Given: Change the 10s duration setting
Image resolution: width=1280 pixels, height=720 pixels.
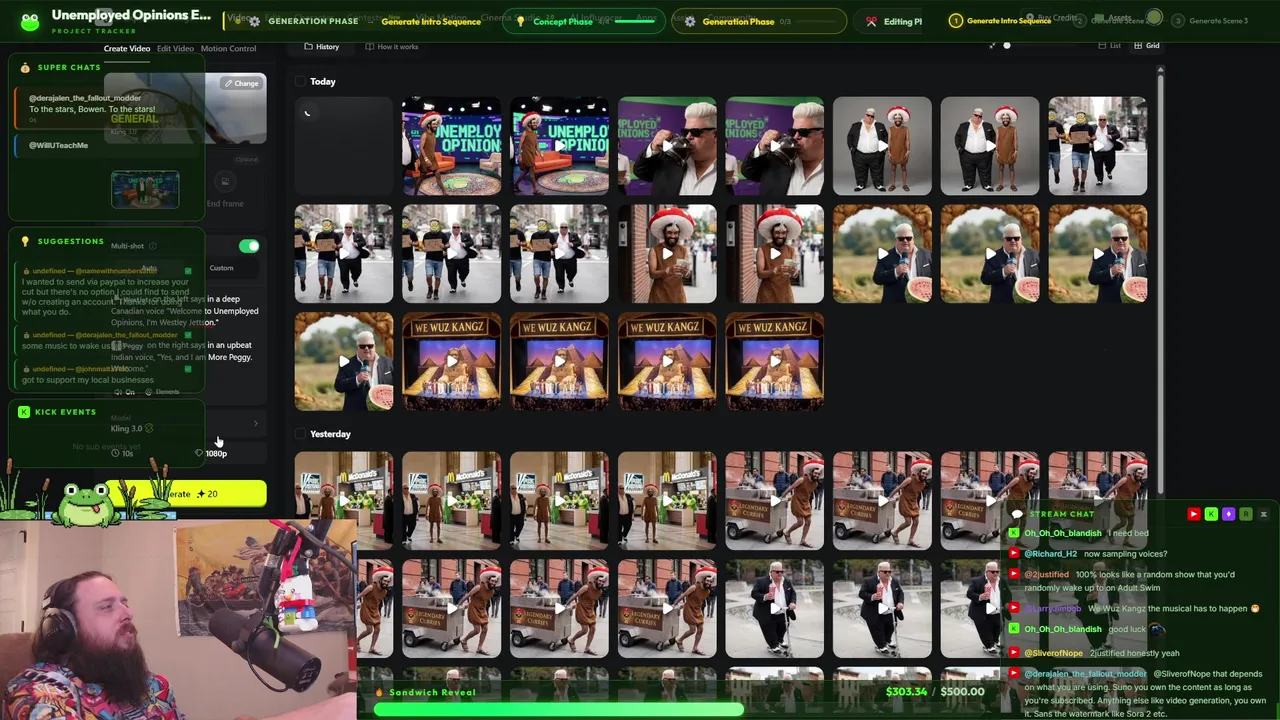Looking at the screenshot, I should [122, 453].
